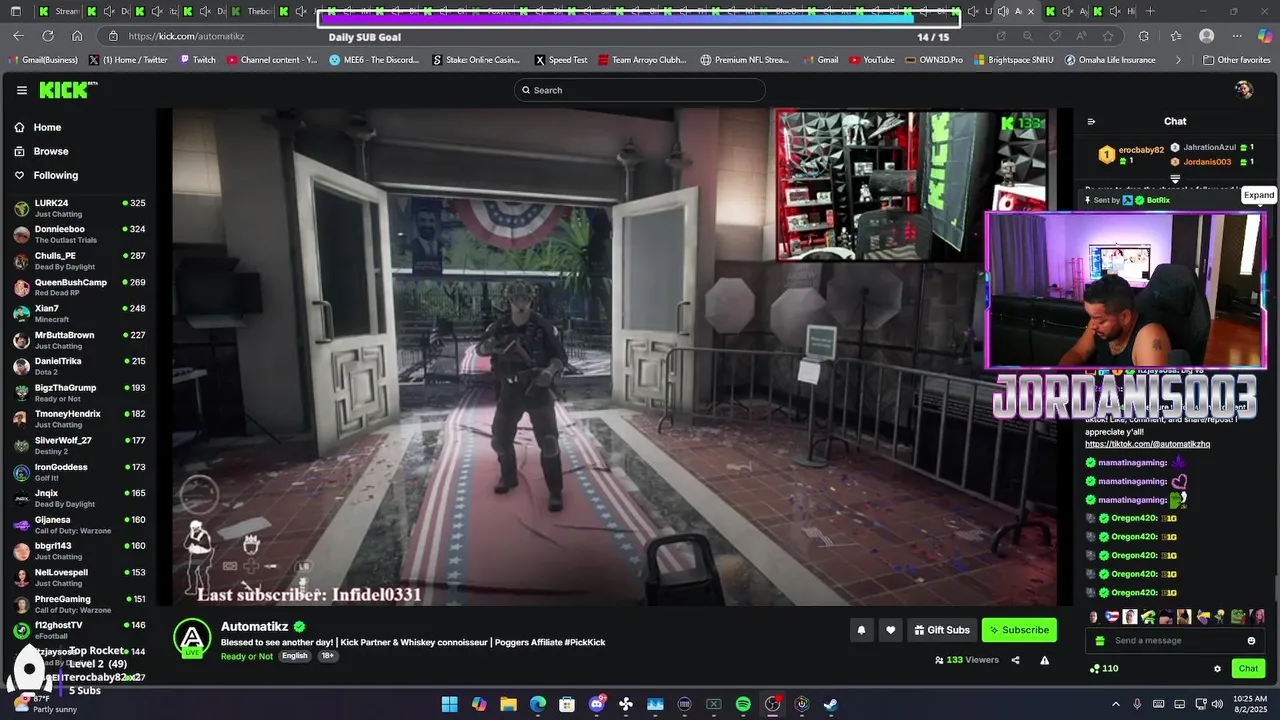
Task: Click the notification bell on Automatikz channel
Action: coord(861,630)
